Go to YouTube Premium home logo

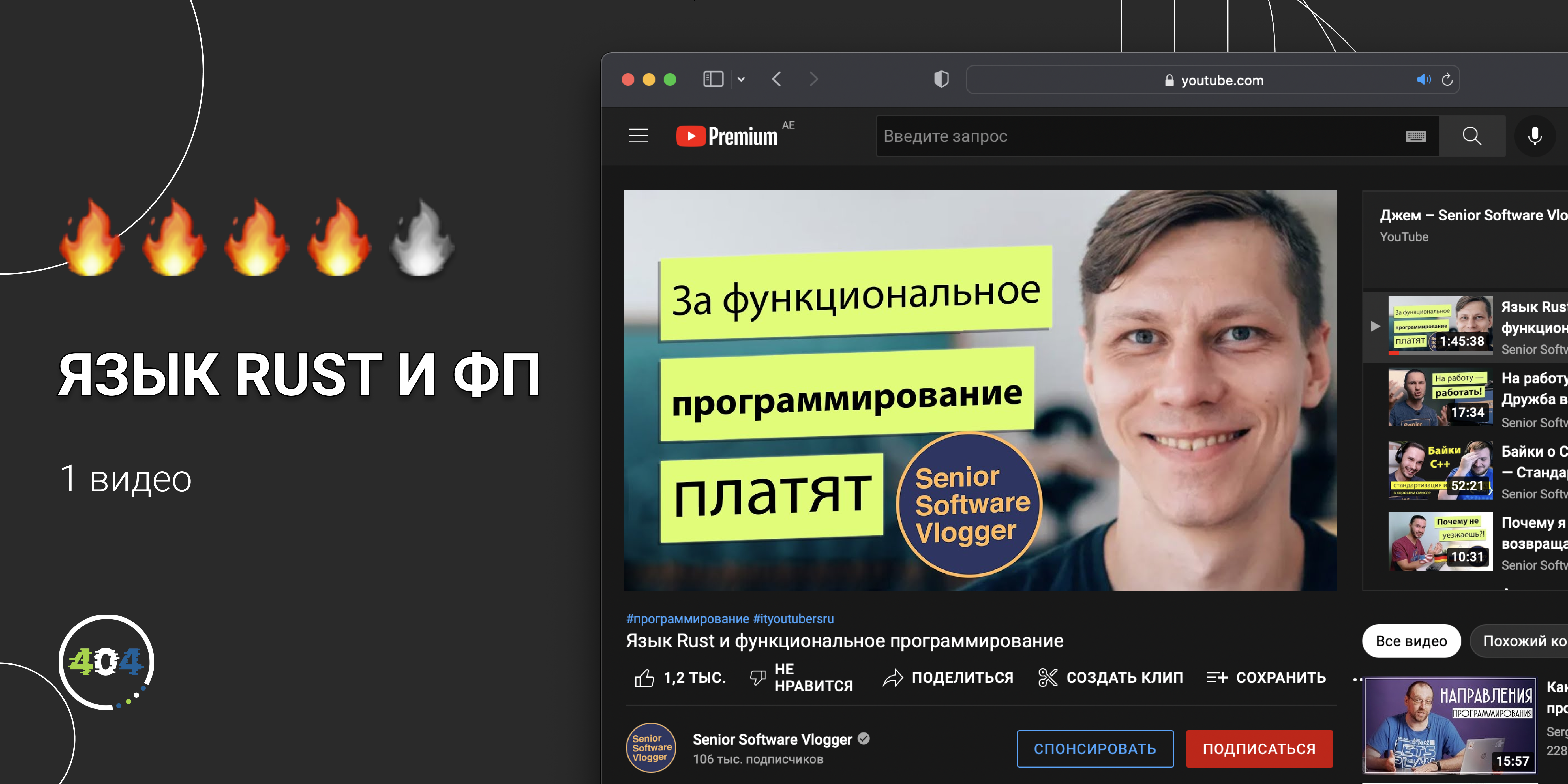[727, 136]
